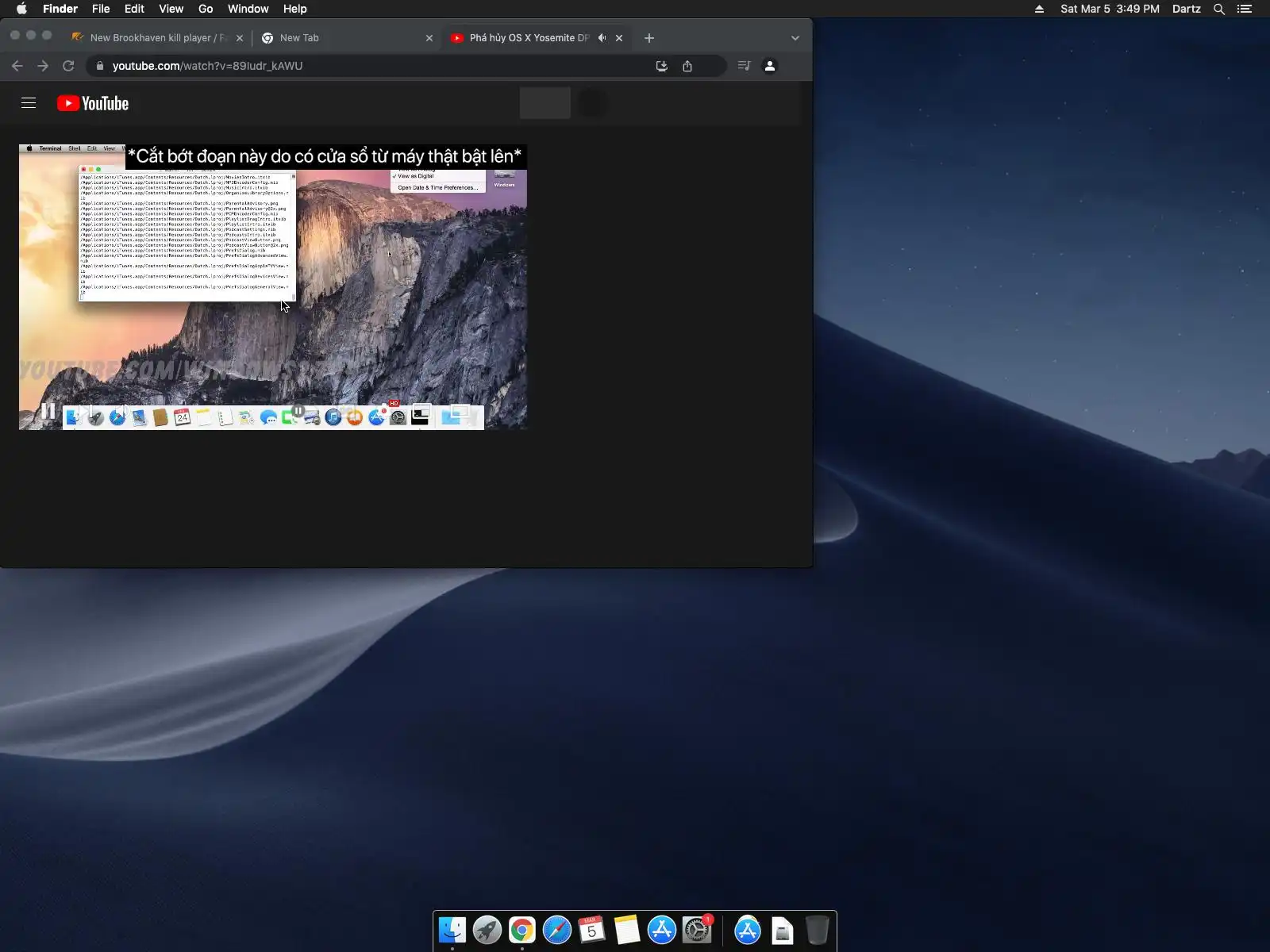This screenshot has width=1270, height=952.
Task: Open Finder from the Dock
Action: (452, 930)
